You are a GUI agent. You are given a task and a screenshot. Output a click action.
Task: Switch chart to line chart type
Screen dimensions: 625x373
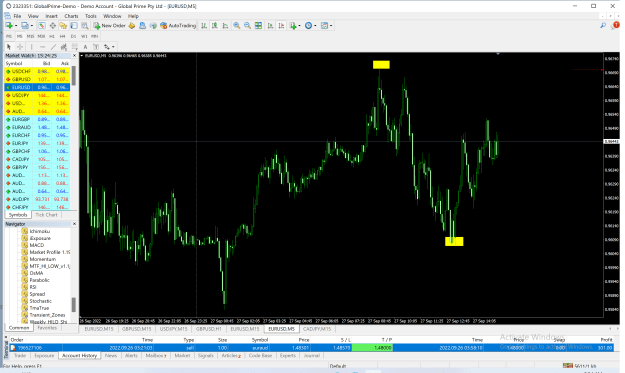(225, 26)
